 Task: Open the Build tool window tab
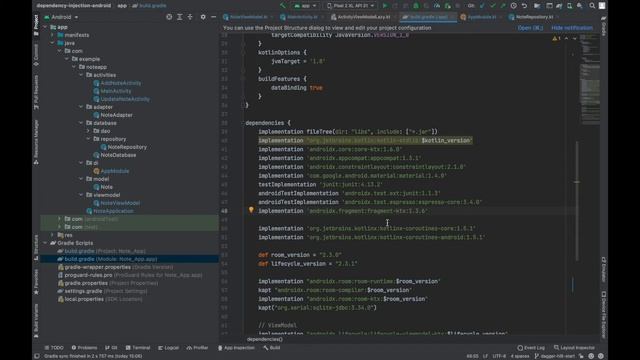pos(272,348)
